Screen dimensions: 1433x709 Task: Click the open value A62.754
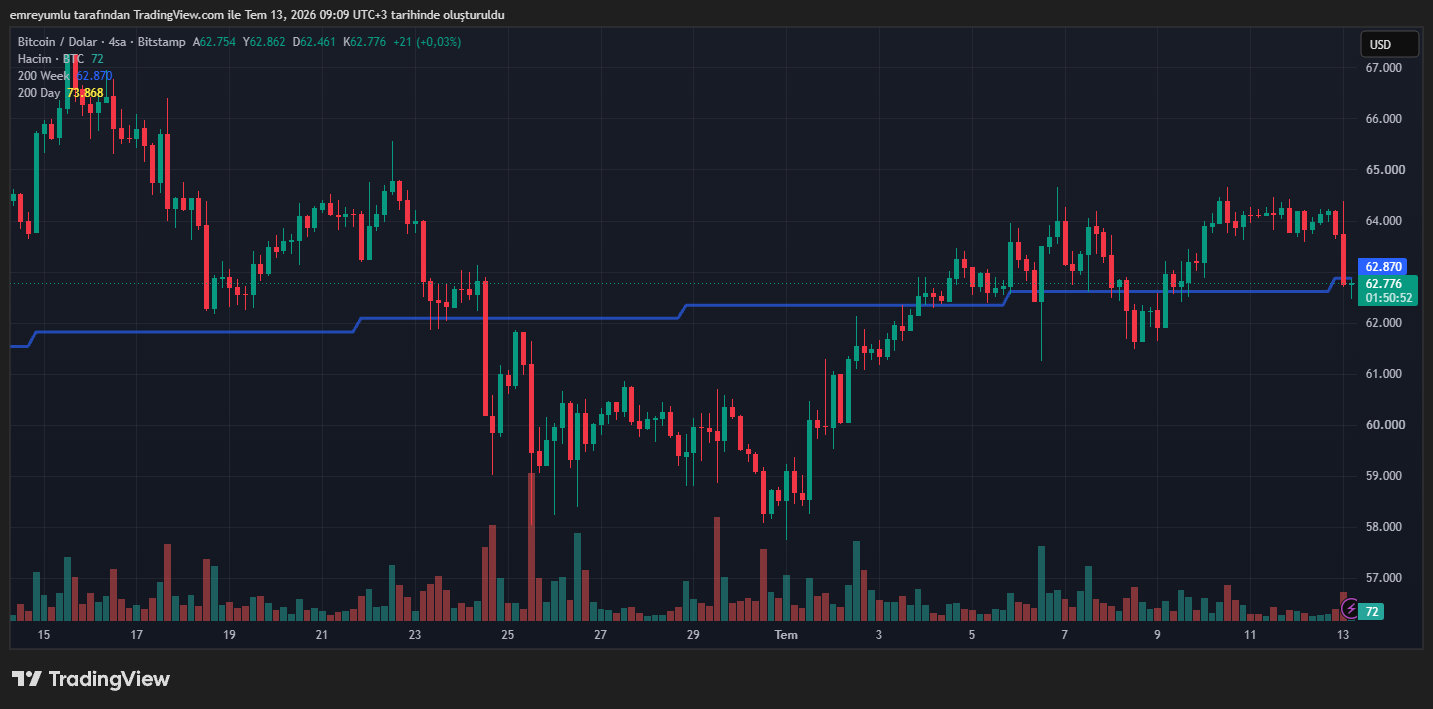coord(215,42)
